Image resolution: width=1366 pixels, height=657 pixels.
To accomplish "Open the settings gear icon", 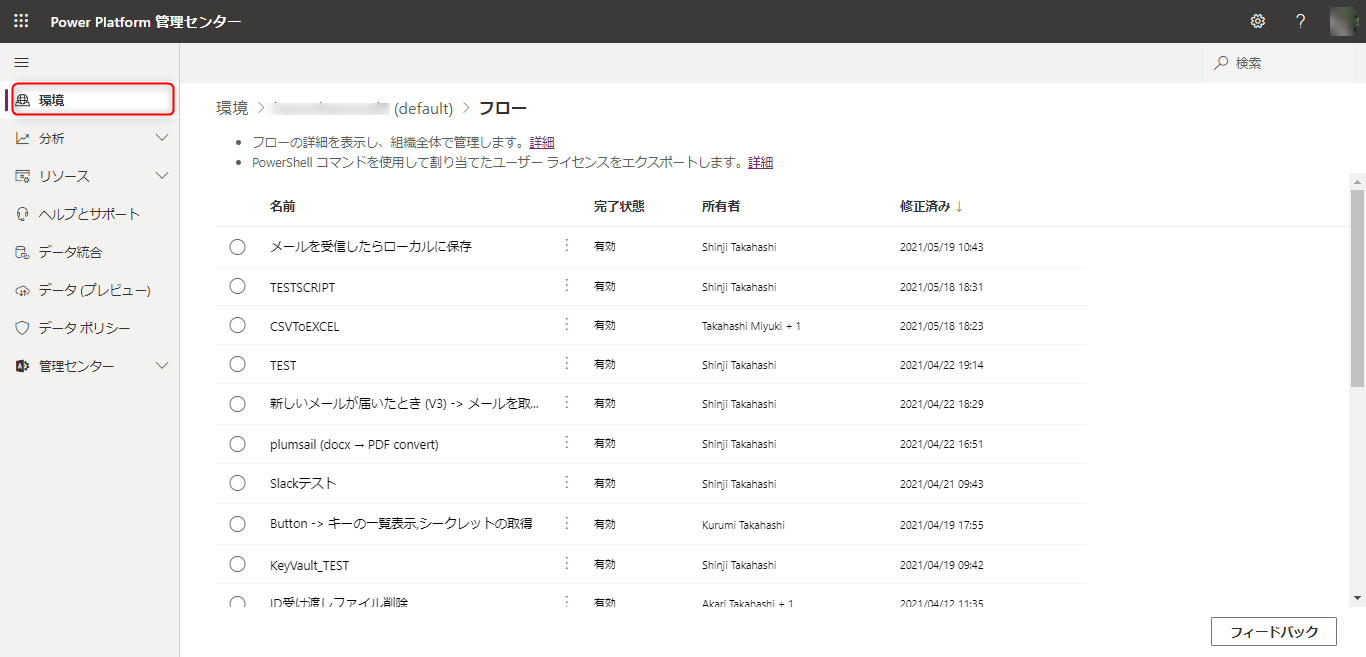I will [x=1258, y=21].
